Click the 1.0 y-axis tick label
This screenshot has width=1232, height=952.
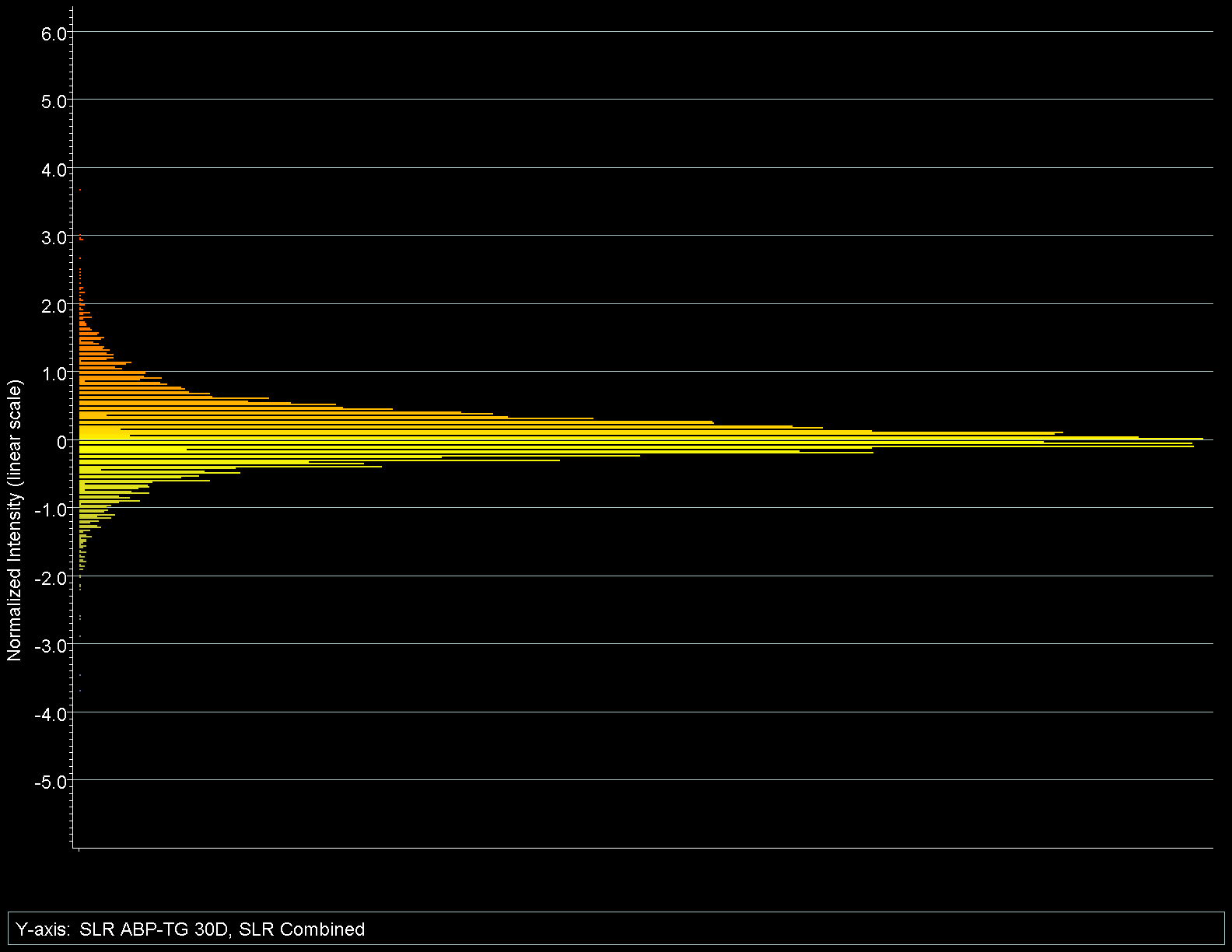coord(54,374)
